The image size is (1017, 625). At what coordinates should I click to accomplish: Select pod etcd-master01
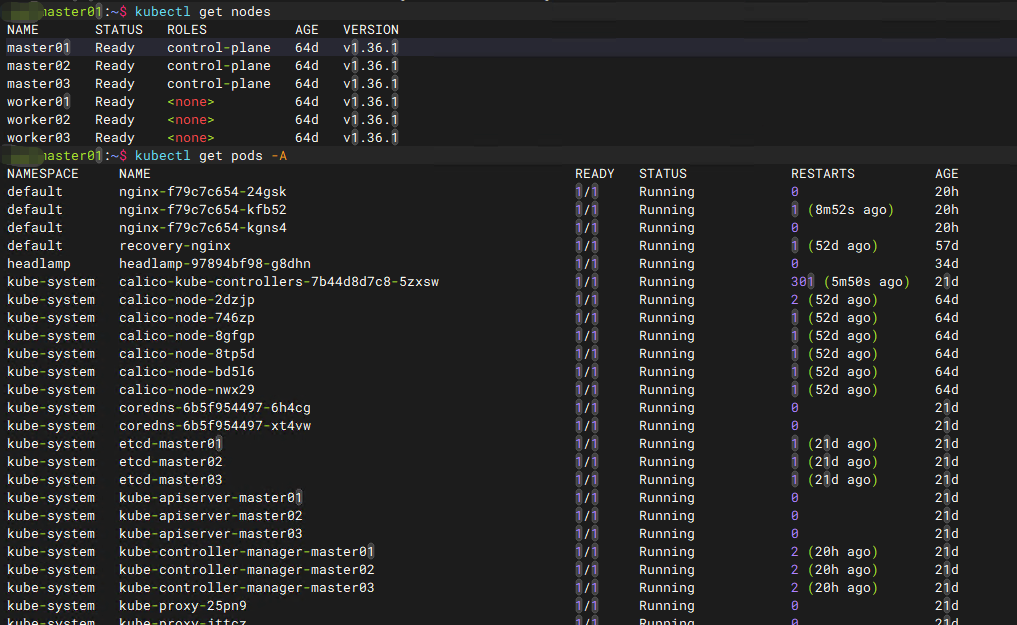[171, 444]
